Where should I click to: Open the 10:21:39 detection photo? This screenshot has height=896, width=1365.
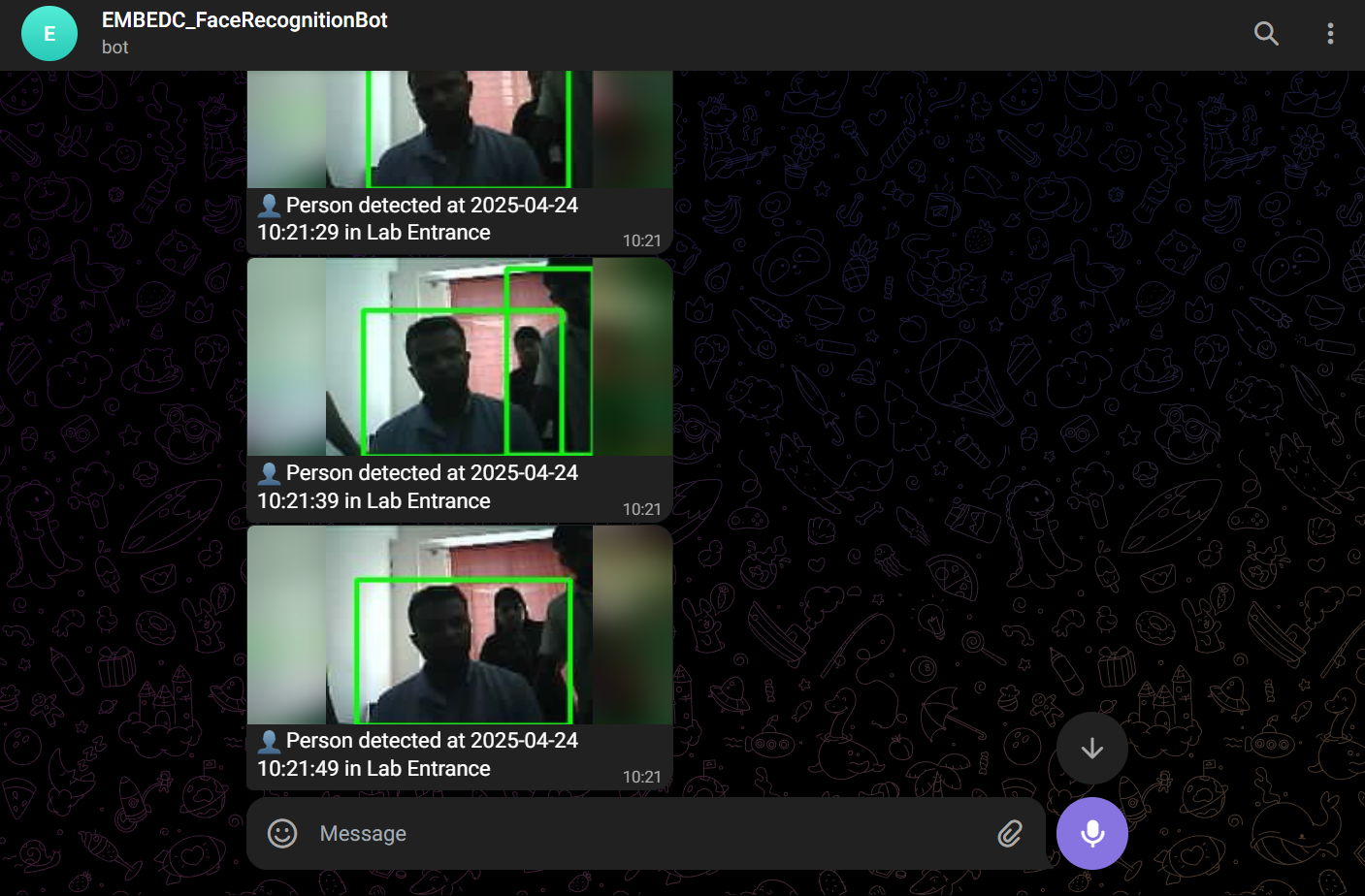461,357
